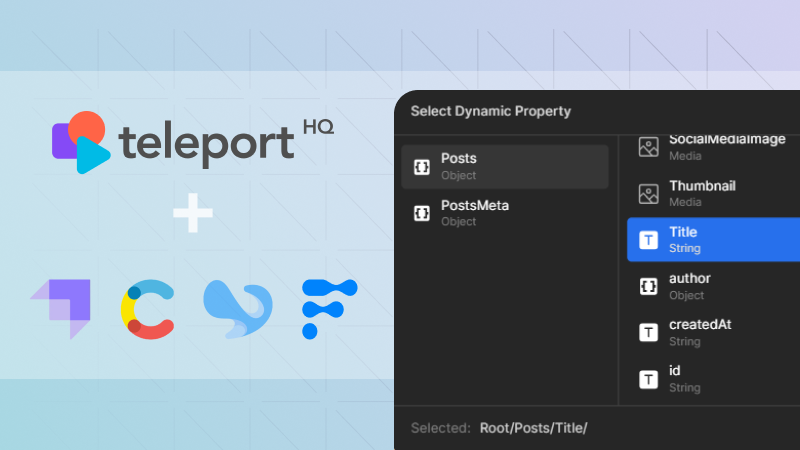Click the teleport HQ wordmark text
Image resolution: width=800 pixels, height=450 pixels.
point(226,143)
